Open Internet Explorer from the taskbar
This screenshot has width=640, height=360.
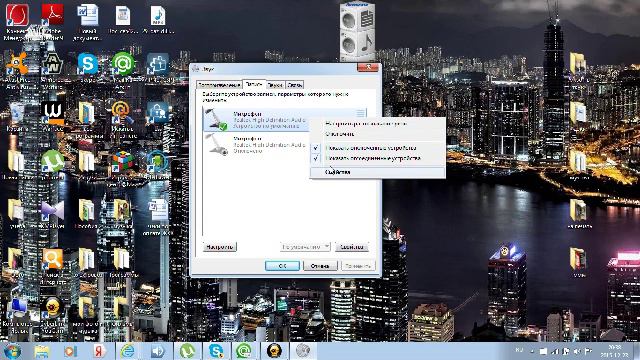(x=128, y=351)
